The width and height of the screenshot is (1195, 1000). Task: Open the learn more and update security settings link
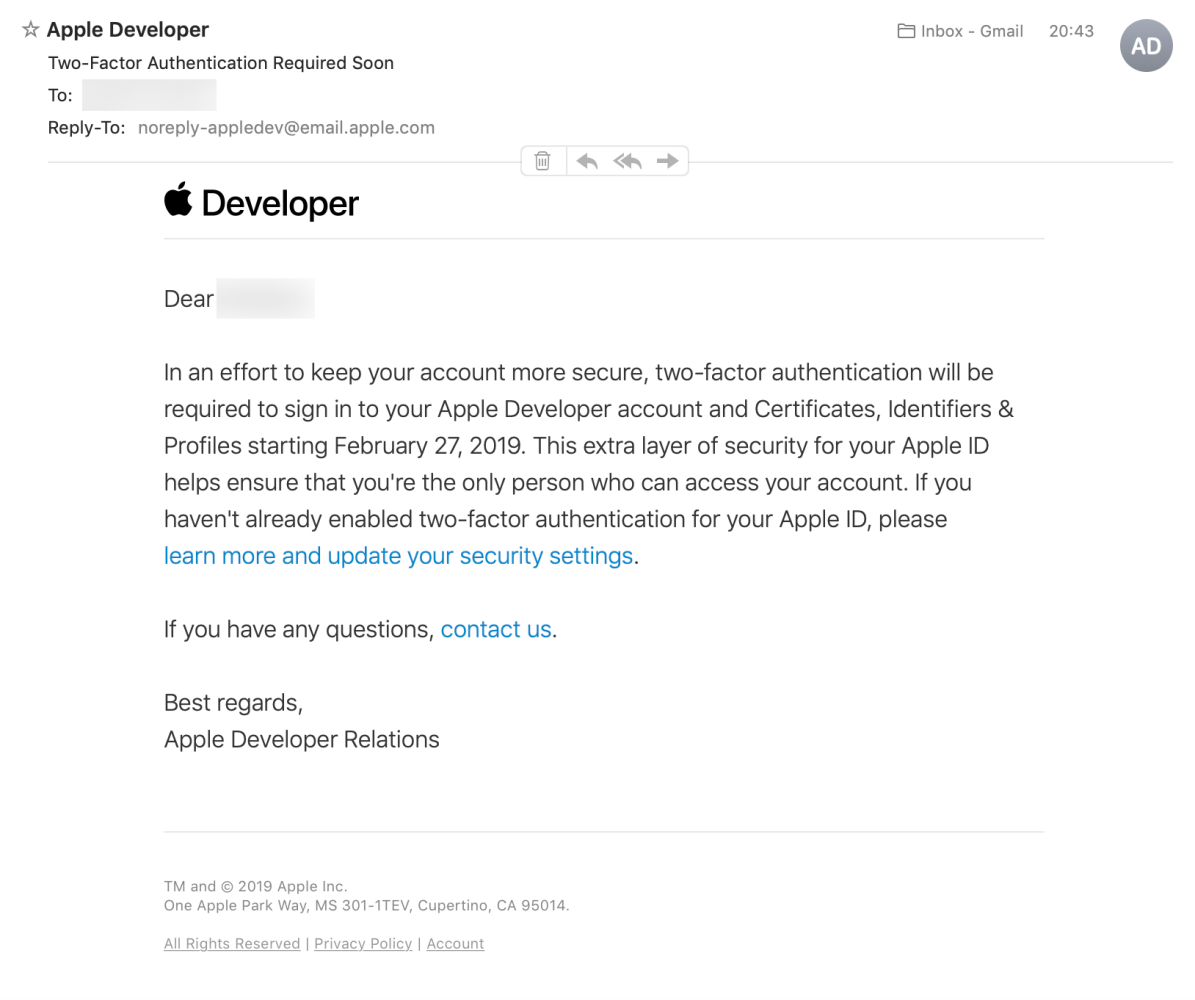(x=398, y=556)
